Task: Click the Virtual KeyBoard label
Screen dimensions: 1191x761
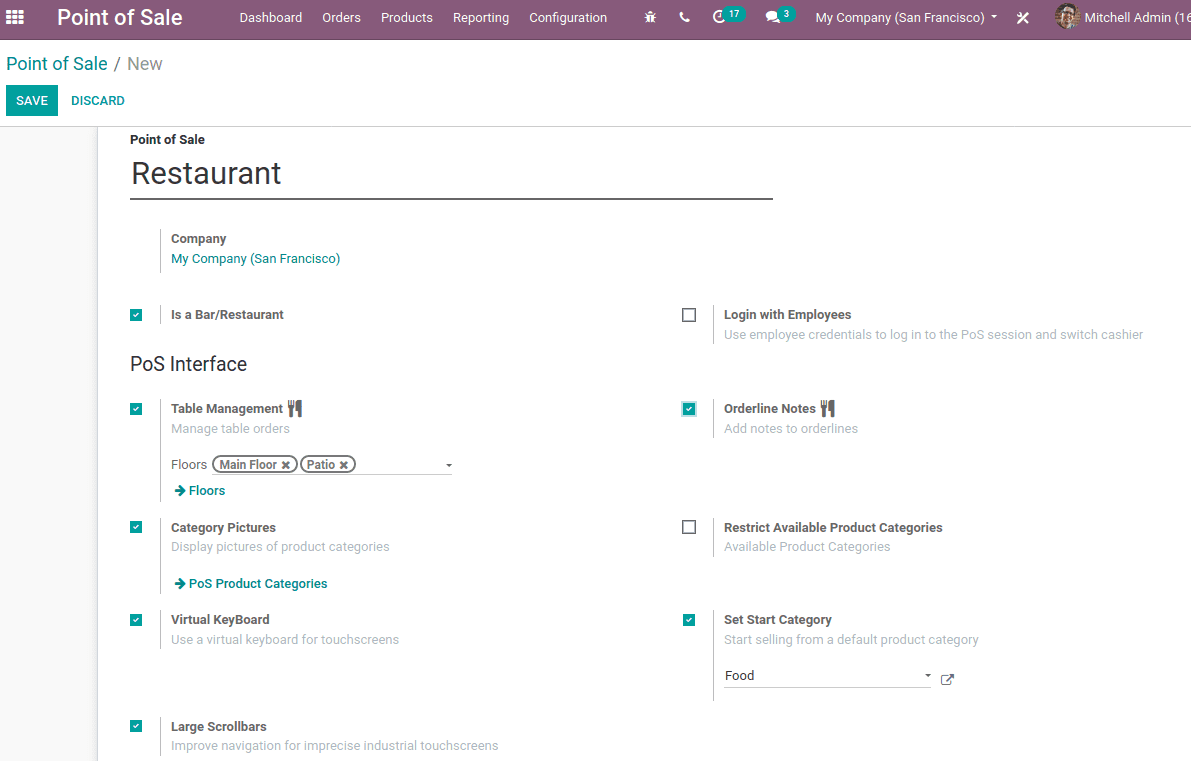Action: tap(220, 620)
